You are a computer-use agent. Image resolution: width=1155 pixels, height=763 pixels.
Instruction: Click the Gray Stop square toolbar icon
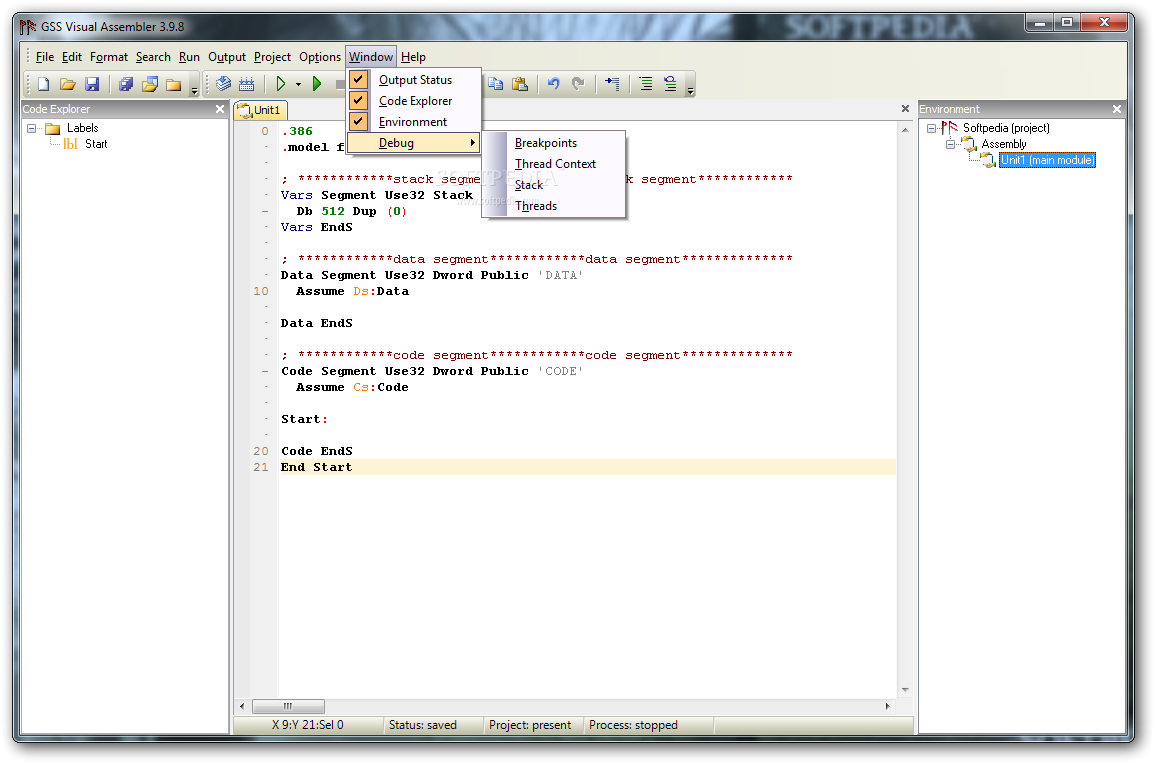click(x=340, y=84)
